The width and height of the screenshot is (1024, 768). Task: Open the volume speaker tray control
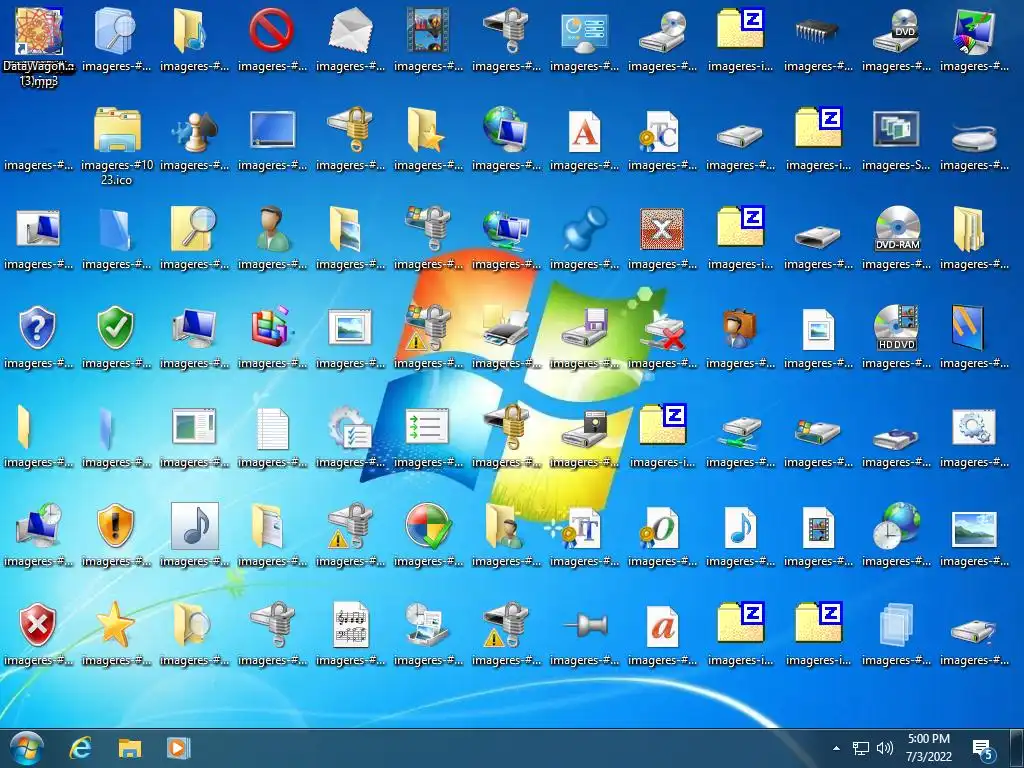884,748
